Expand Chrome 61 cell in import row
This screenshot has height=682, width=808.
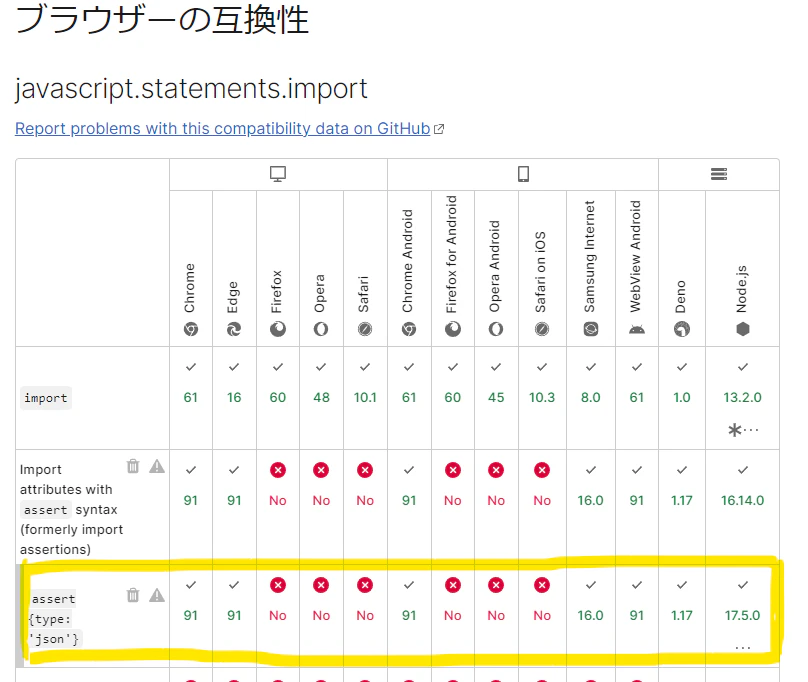point(191,397)
